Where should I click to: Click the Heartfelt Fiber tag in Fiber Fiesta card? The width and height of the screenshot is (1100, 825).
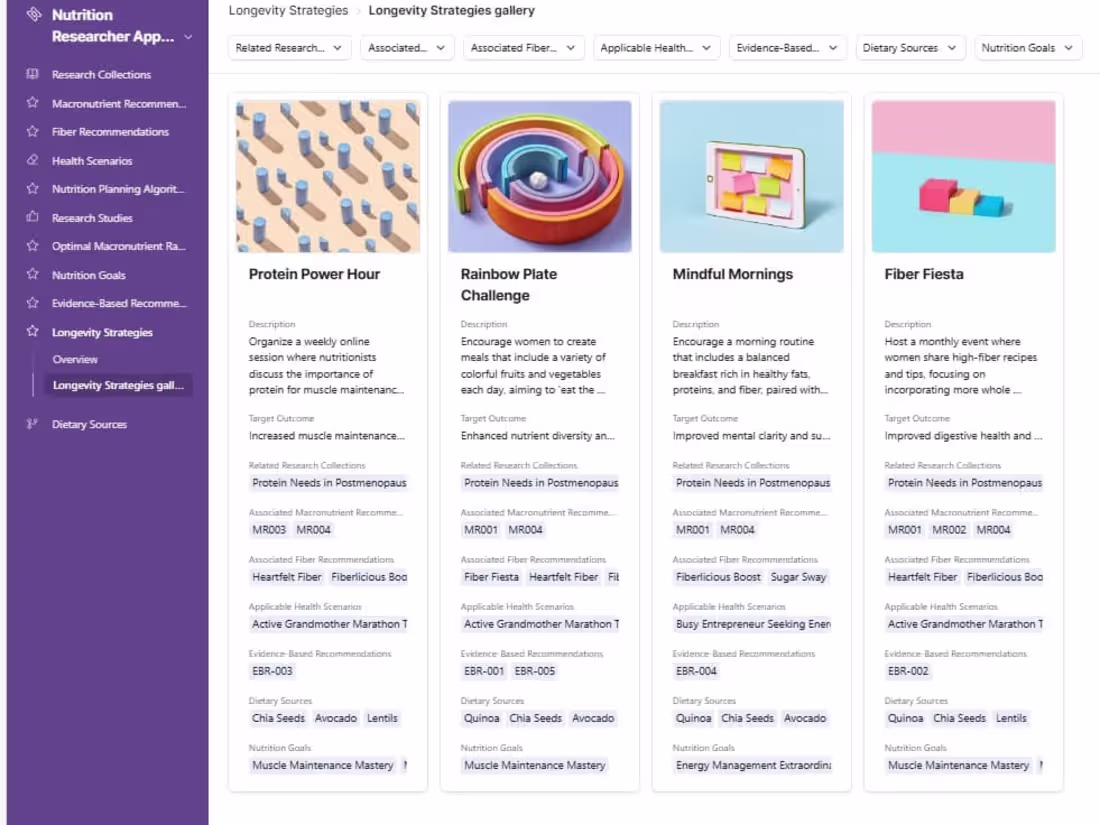coord(922,577)
